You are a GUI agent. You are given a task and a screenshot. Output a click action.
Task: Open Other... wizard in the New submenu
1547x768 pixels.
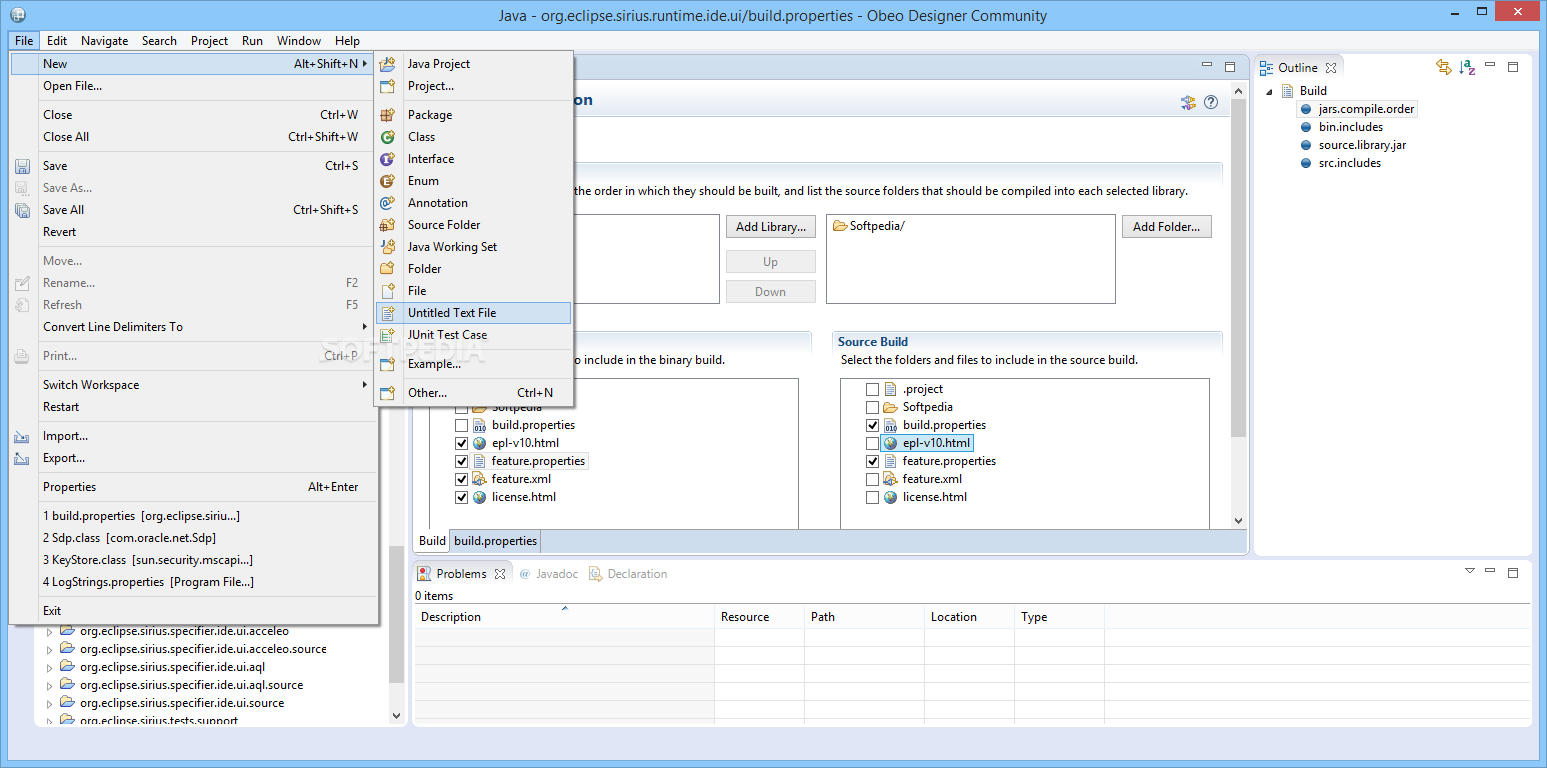click(x=473, y=393)
